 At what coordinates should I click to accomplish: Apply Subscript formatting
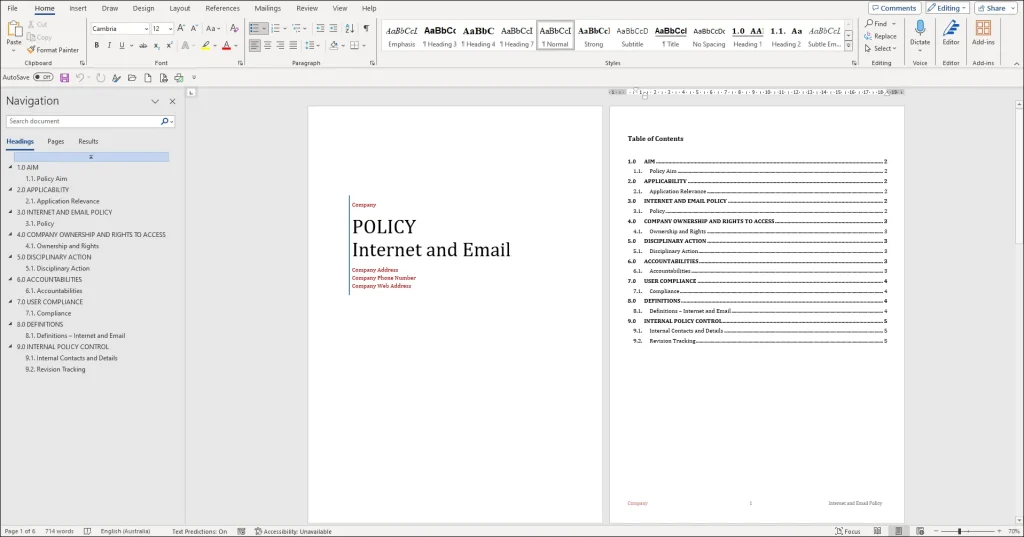pos(156,46)
